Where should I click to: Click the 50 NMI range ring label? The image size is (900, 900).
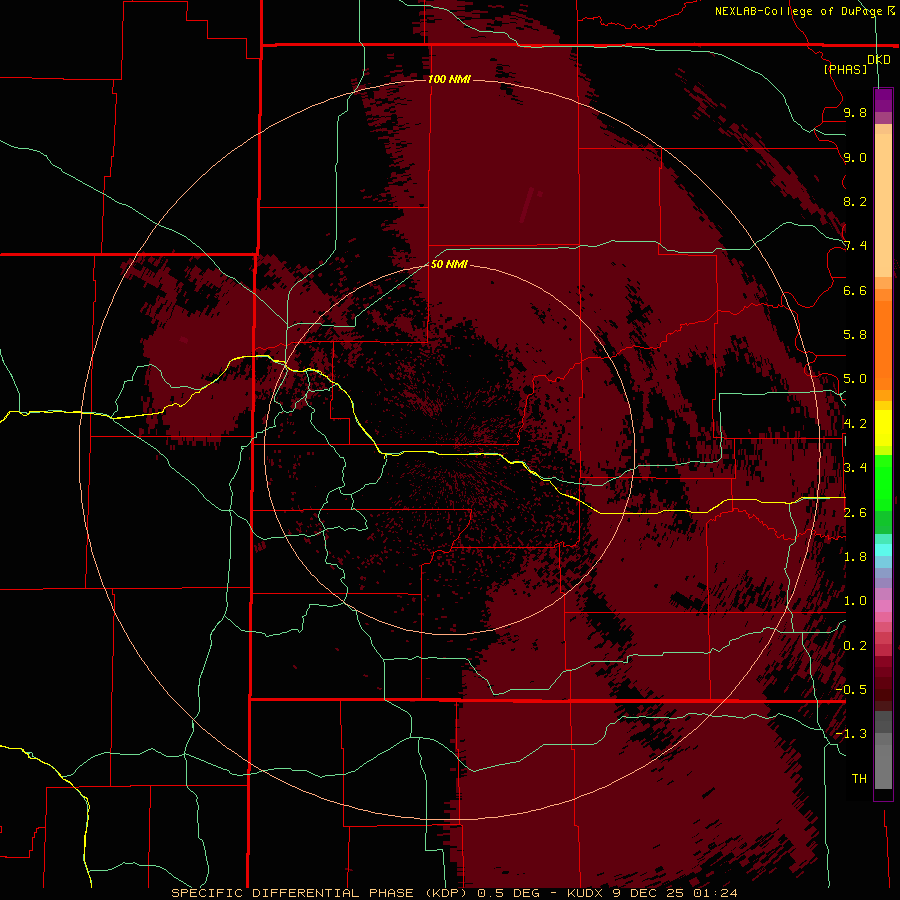coord(449,264)
